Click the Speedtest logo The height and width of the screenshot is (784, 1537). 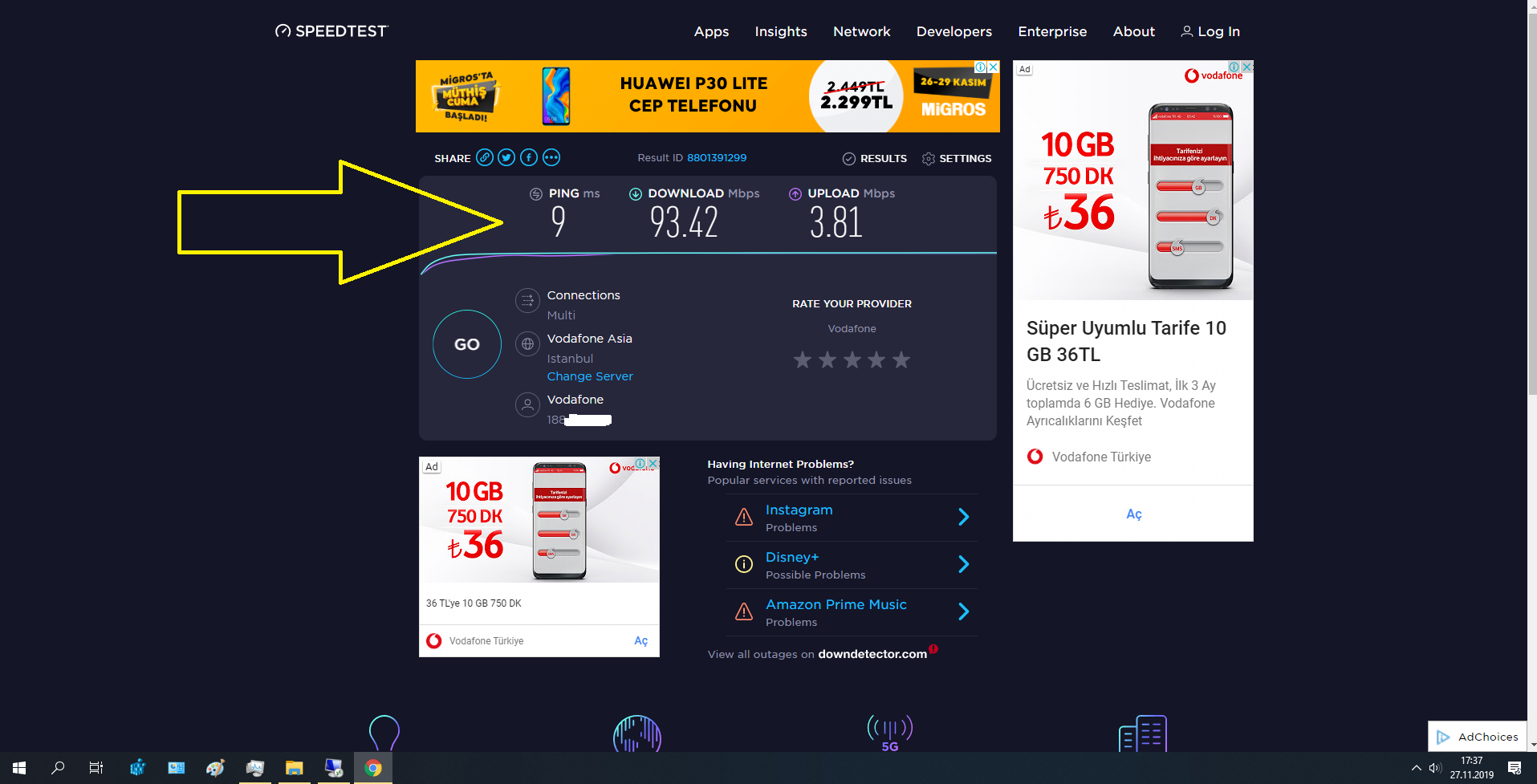(x=331, y=31)
